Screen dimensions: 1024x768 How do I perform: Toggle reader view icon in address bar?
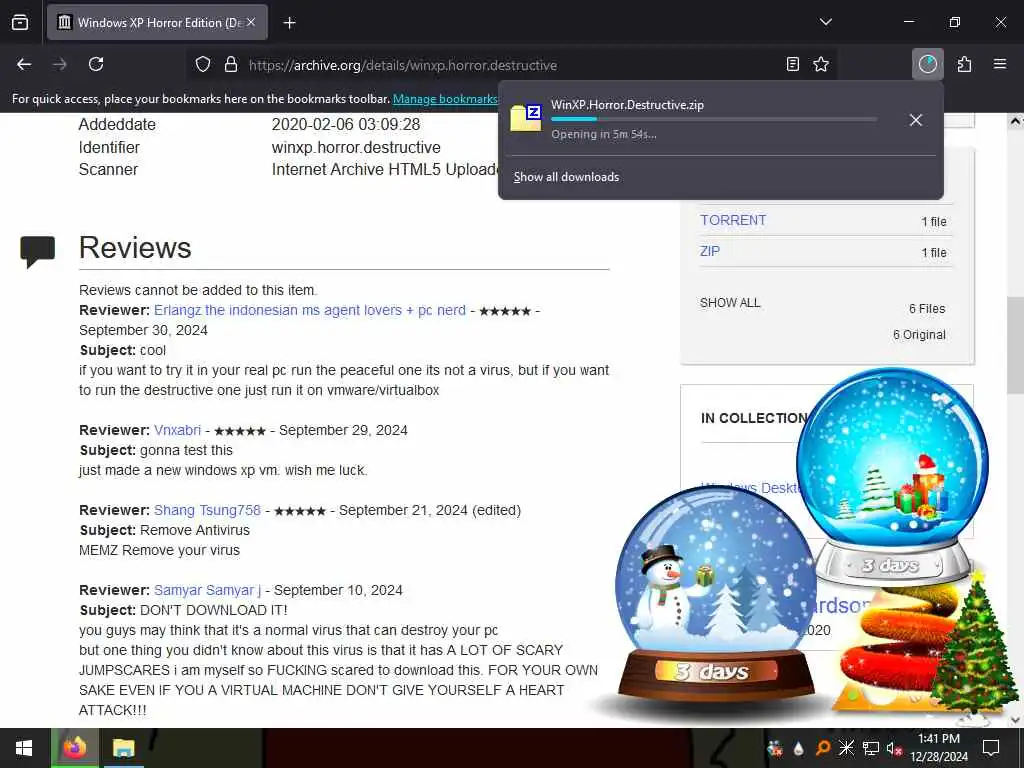(792, 64)
